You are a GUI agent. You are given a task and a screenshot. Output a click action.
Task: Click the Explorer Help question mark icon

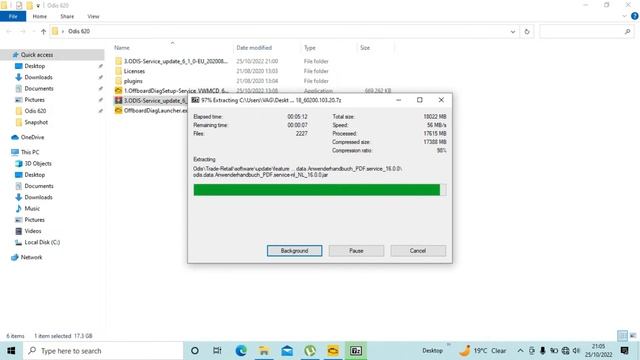(x=635, y=16)
